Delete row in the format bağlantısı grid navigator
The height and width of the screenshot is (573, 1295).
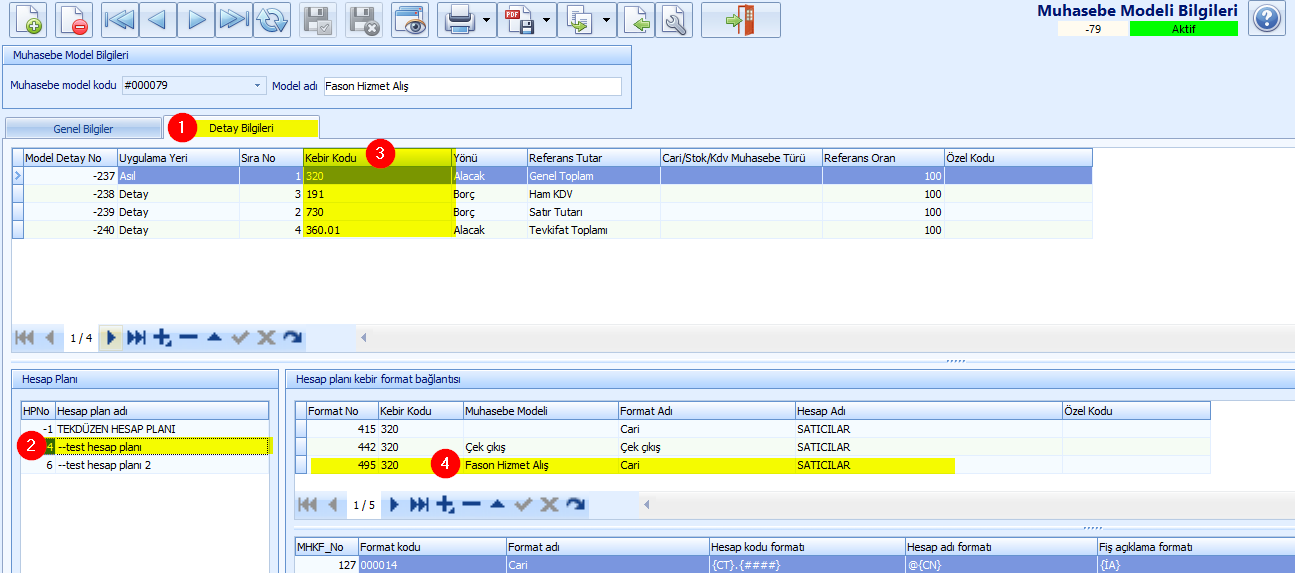tap(472, 505)
